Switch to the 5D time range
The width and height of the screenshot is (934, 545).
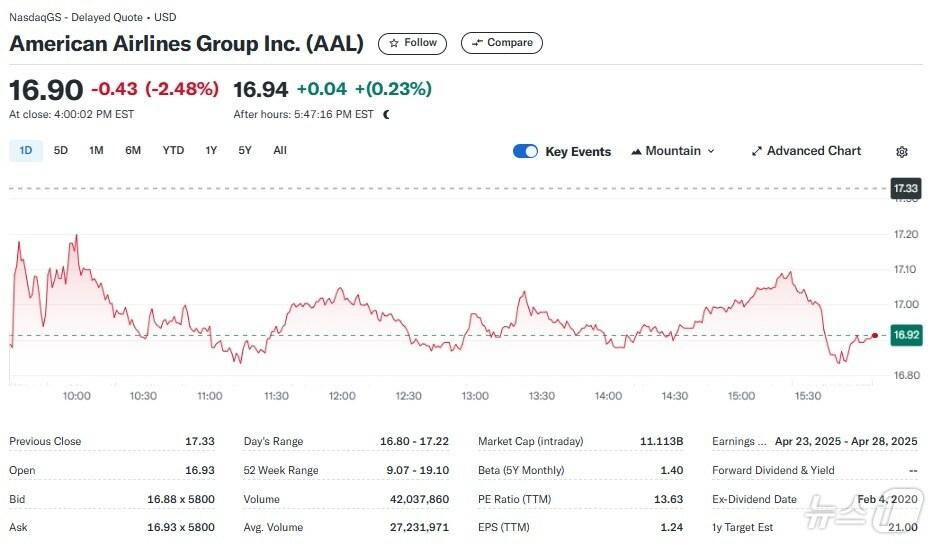[x=61, y=151]
